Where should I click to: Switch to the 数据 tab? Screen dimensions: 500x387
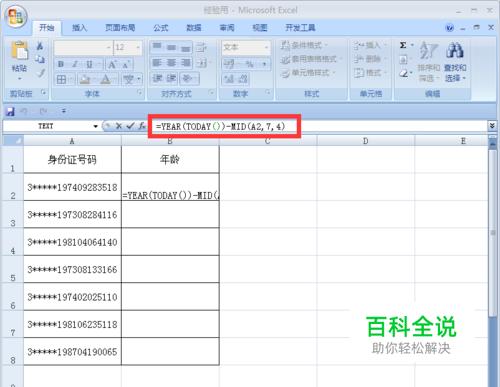pos(194,28)
